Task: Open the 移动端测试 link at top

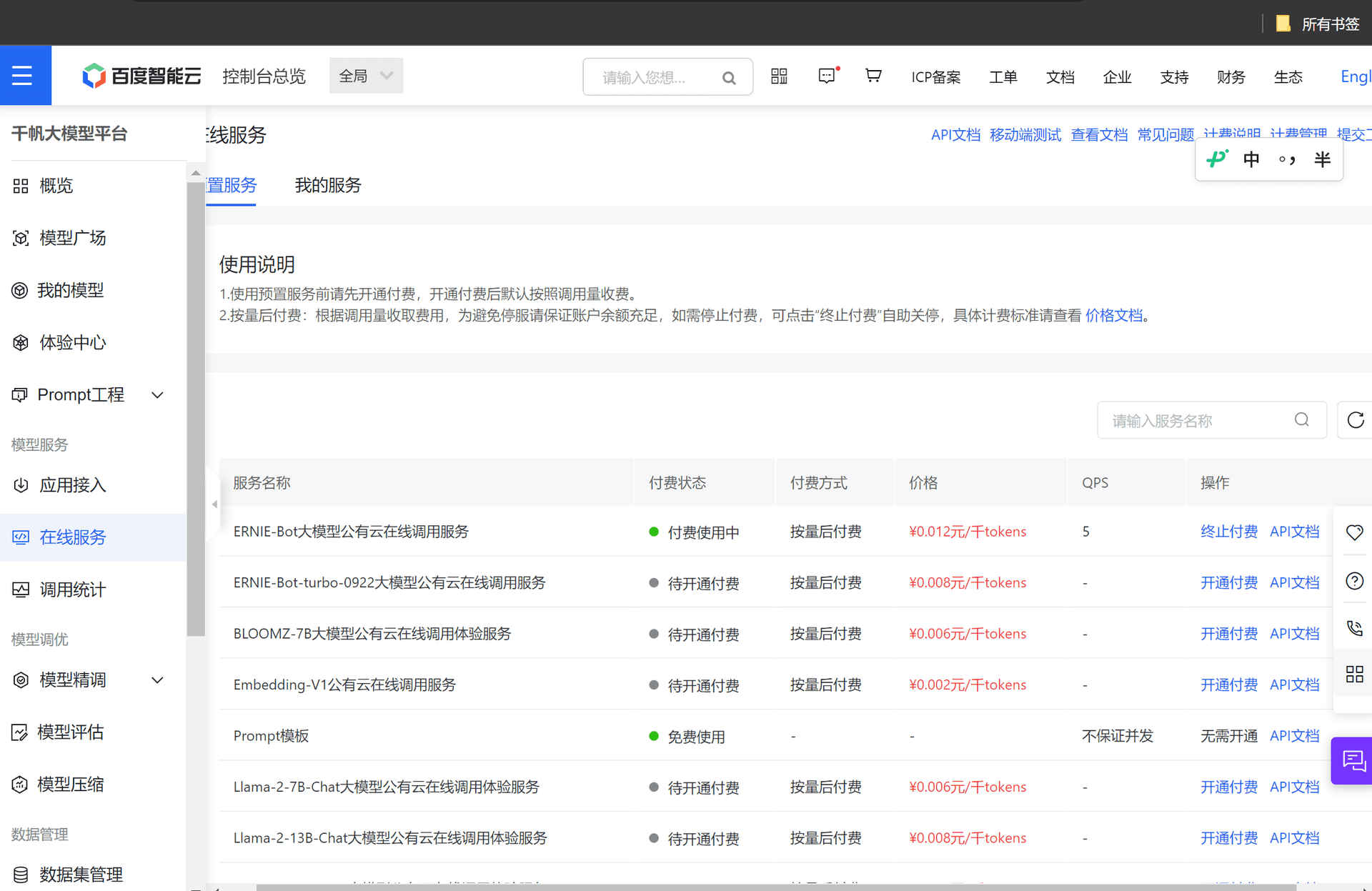Action: point(1025,135)
